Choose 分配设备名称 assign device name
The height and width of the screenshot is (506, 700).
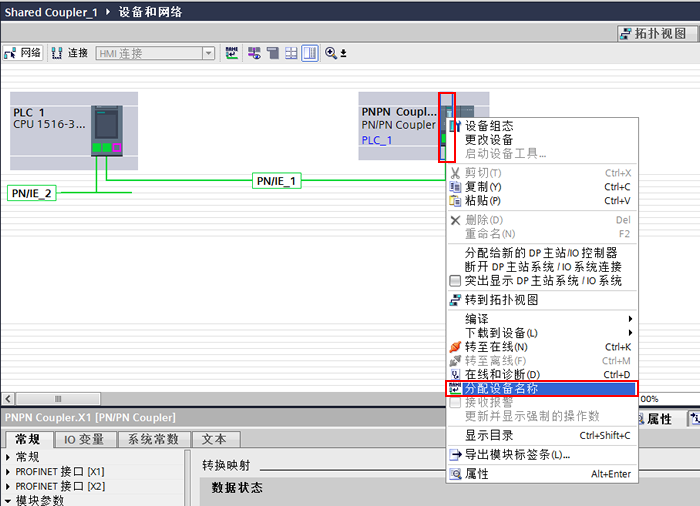coord(542,389)
